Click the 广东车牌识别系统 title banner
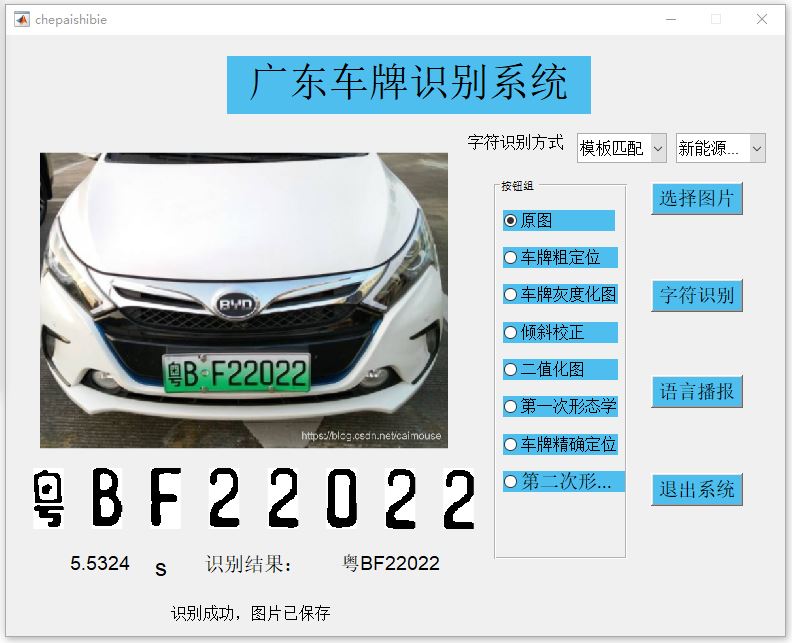The height and width of the screenshot is (643, 792). [x=409, y=85]
